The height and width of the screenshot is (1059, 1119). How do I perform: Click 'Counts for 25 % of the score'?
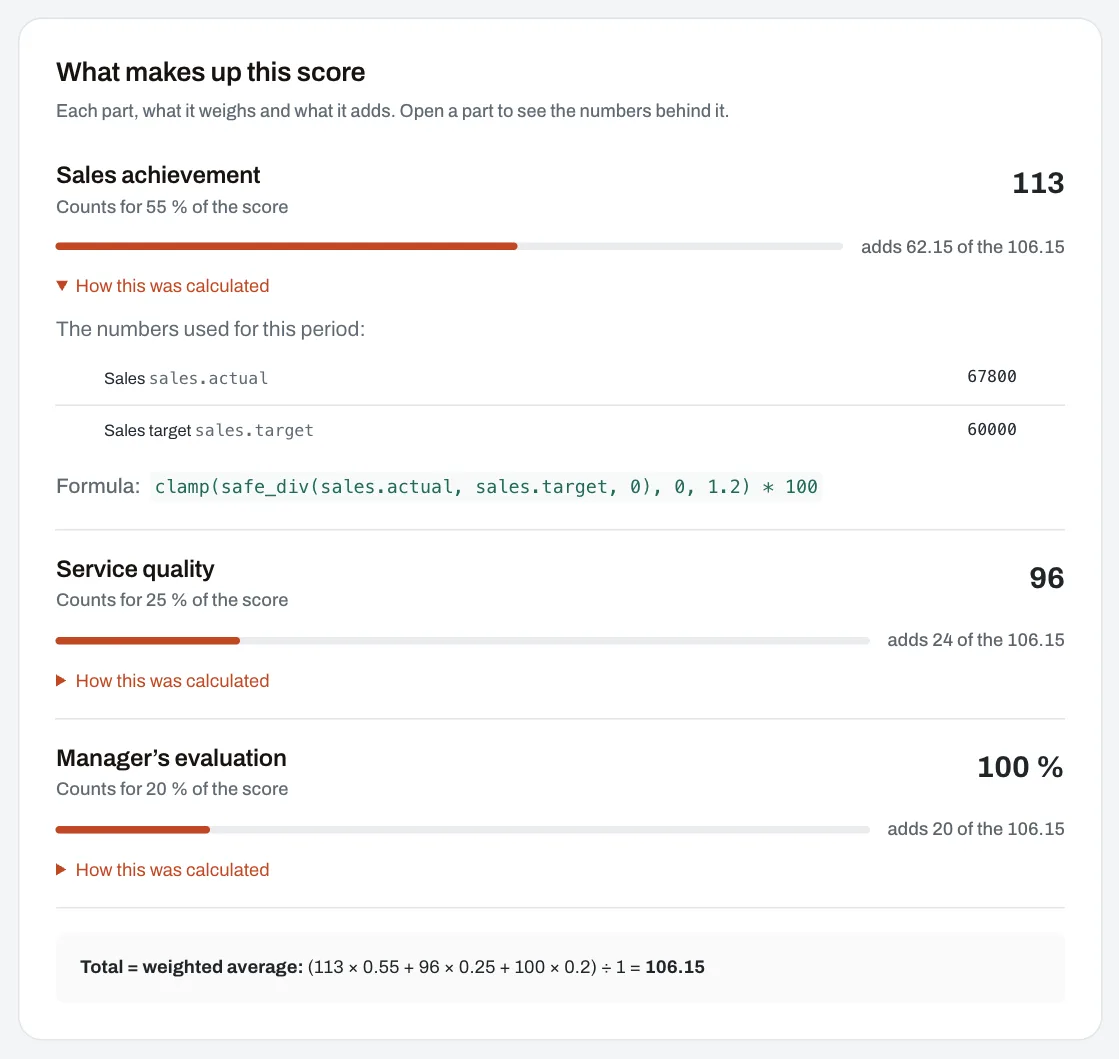[172, 600]
